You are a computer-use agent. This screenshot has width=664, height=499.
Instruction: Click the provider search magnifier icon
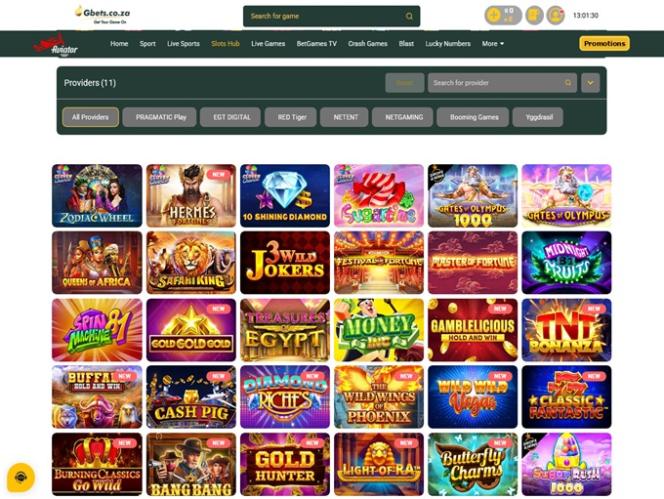point(568,83)
